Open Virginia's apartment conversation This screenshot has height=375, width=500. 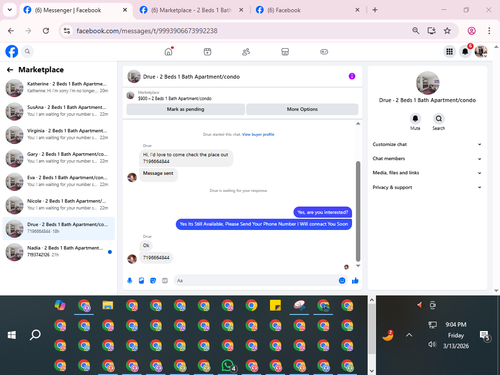click(x=58, y=135)
